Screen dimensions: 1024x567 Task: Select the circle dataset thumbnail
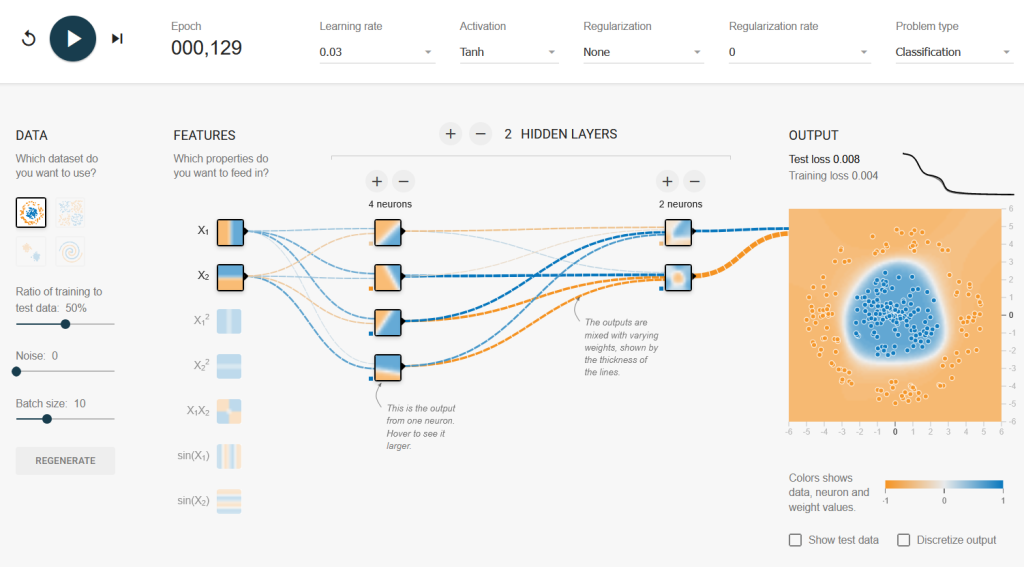(x=31, y=212)
